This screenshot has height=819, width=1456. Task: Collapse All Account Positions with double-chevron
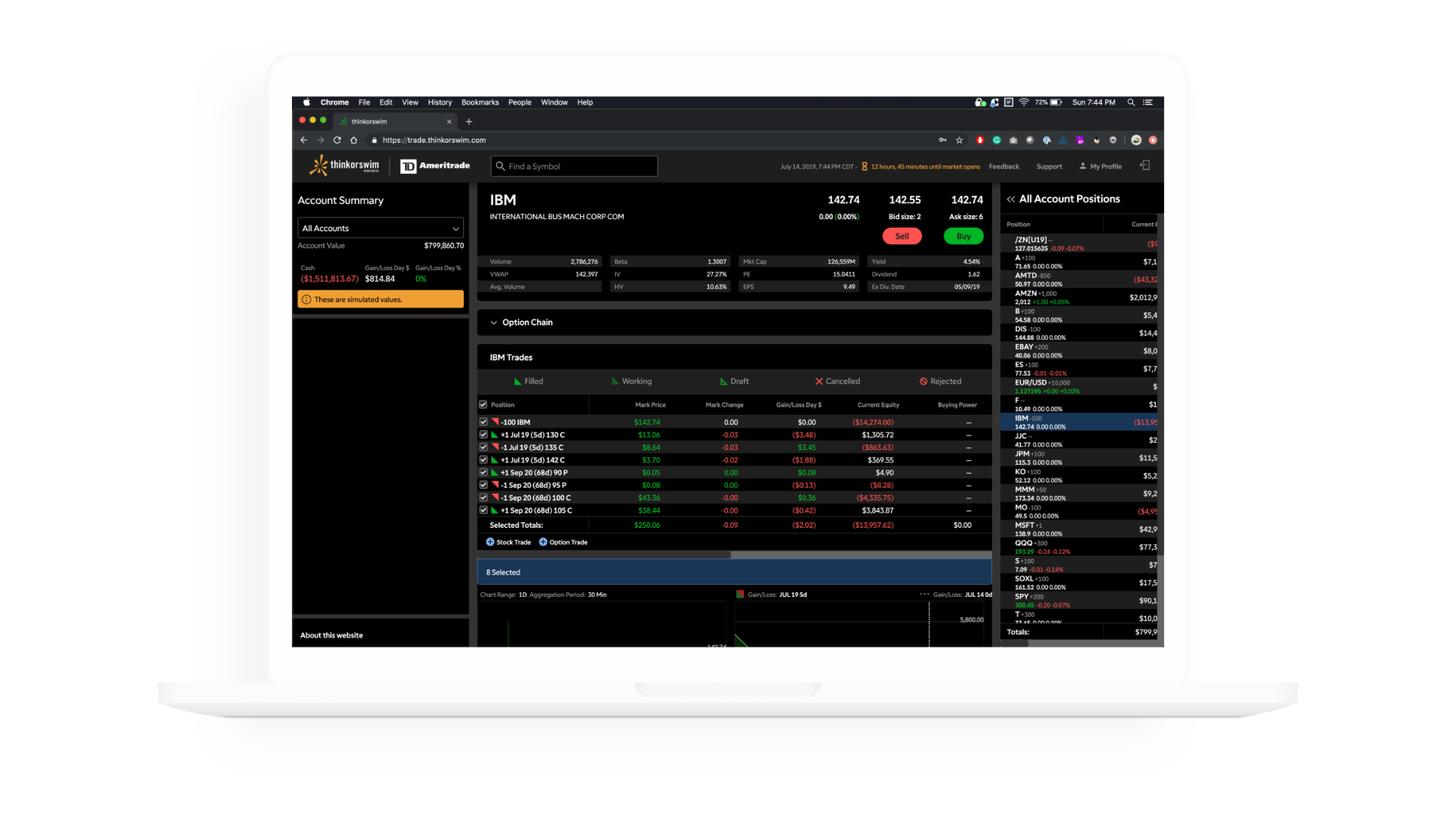click(x=1011, y=199)
